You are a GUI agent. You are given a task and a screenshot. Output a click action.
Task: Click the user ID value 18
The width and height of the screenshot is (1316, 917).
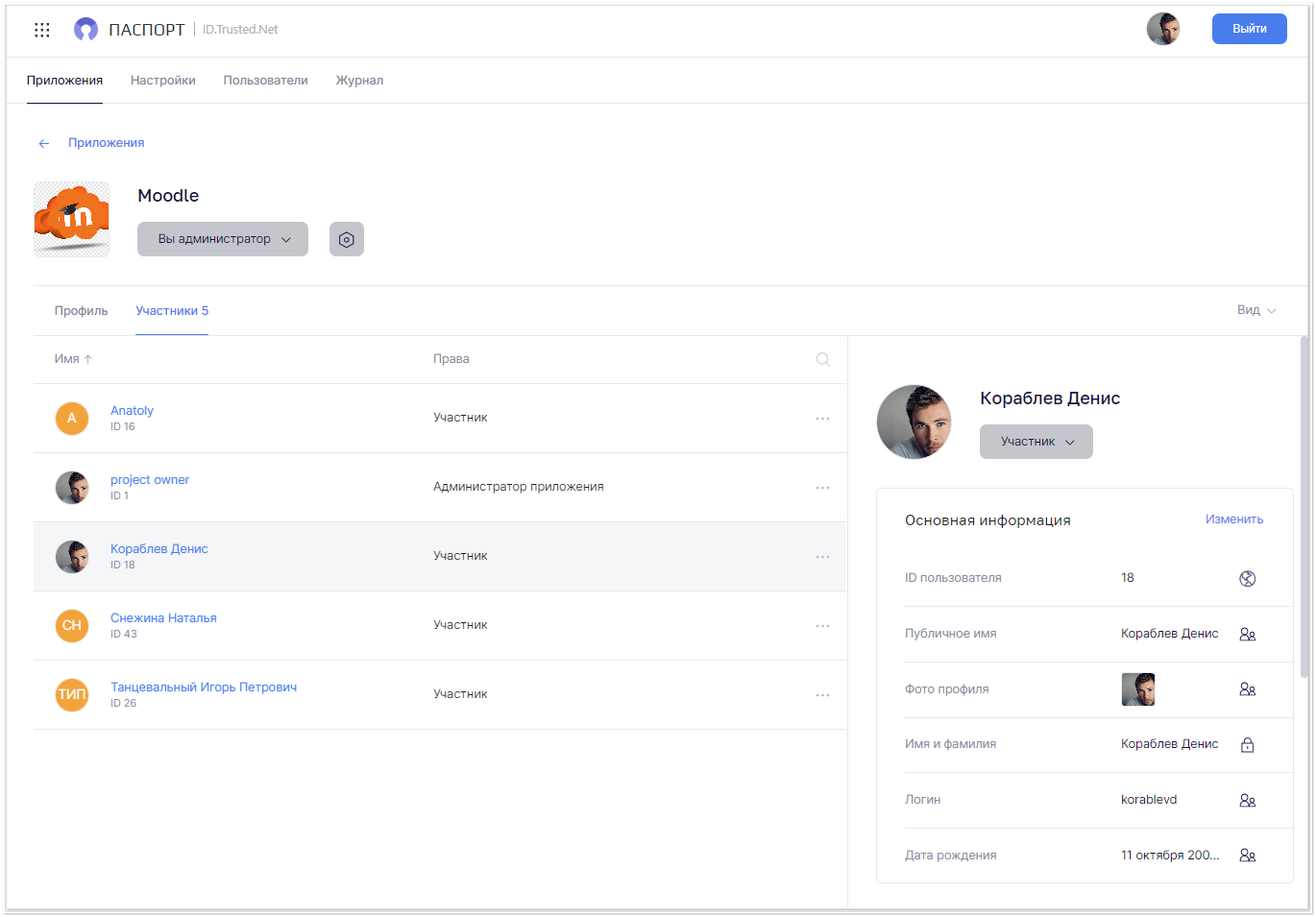click(x=1128, y=578)
